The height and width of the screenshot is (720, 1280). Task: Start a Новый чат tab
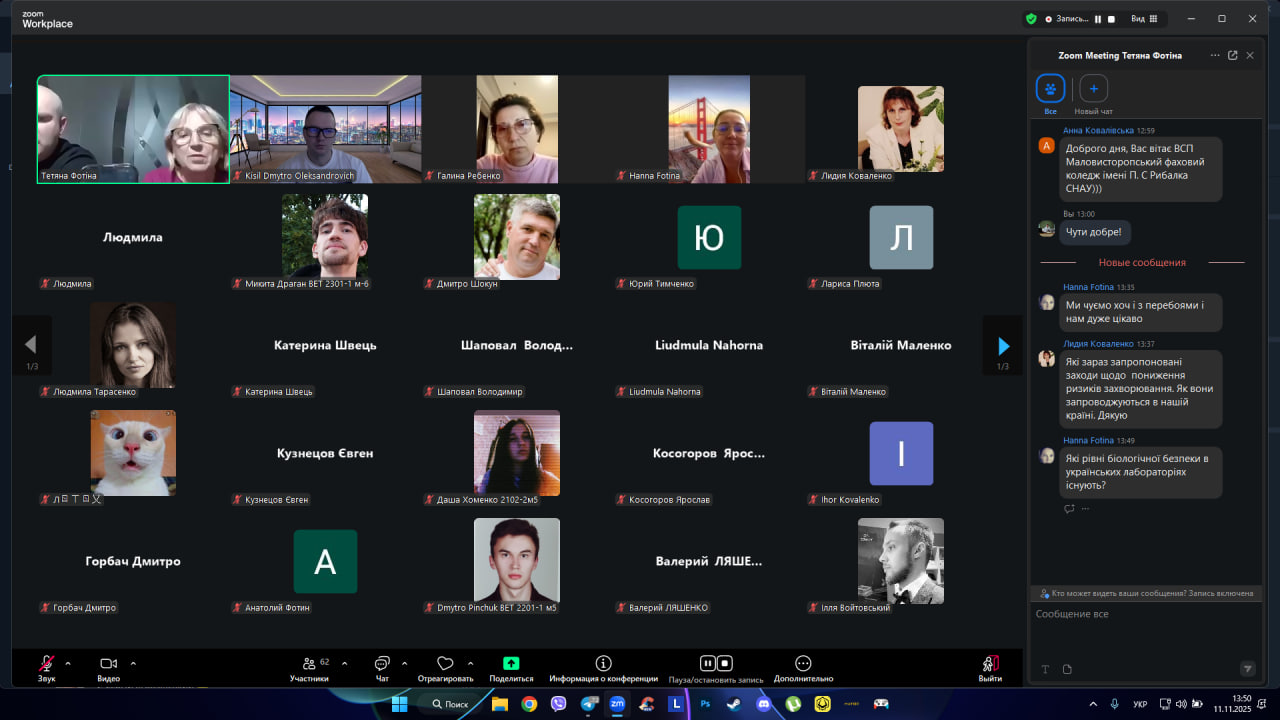(1093, 89)
